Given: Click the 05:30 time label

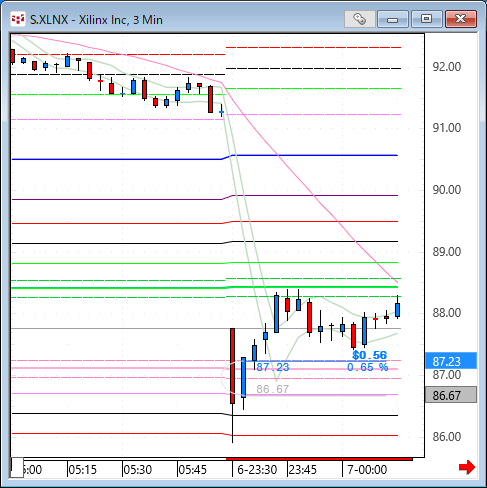Looking at the screenshot, I should click(138, 470).
